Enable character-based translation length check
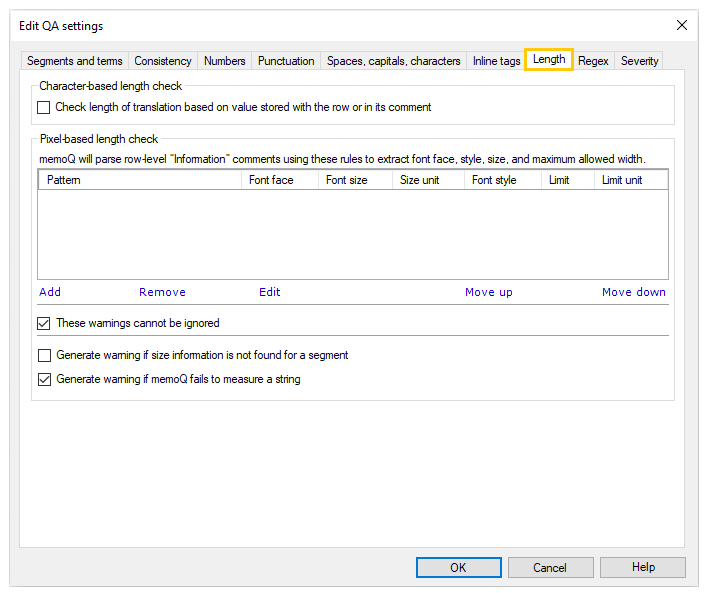The width and height of the screenshot is (705, 593). 44,107
